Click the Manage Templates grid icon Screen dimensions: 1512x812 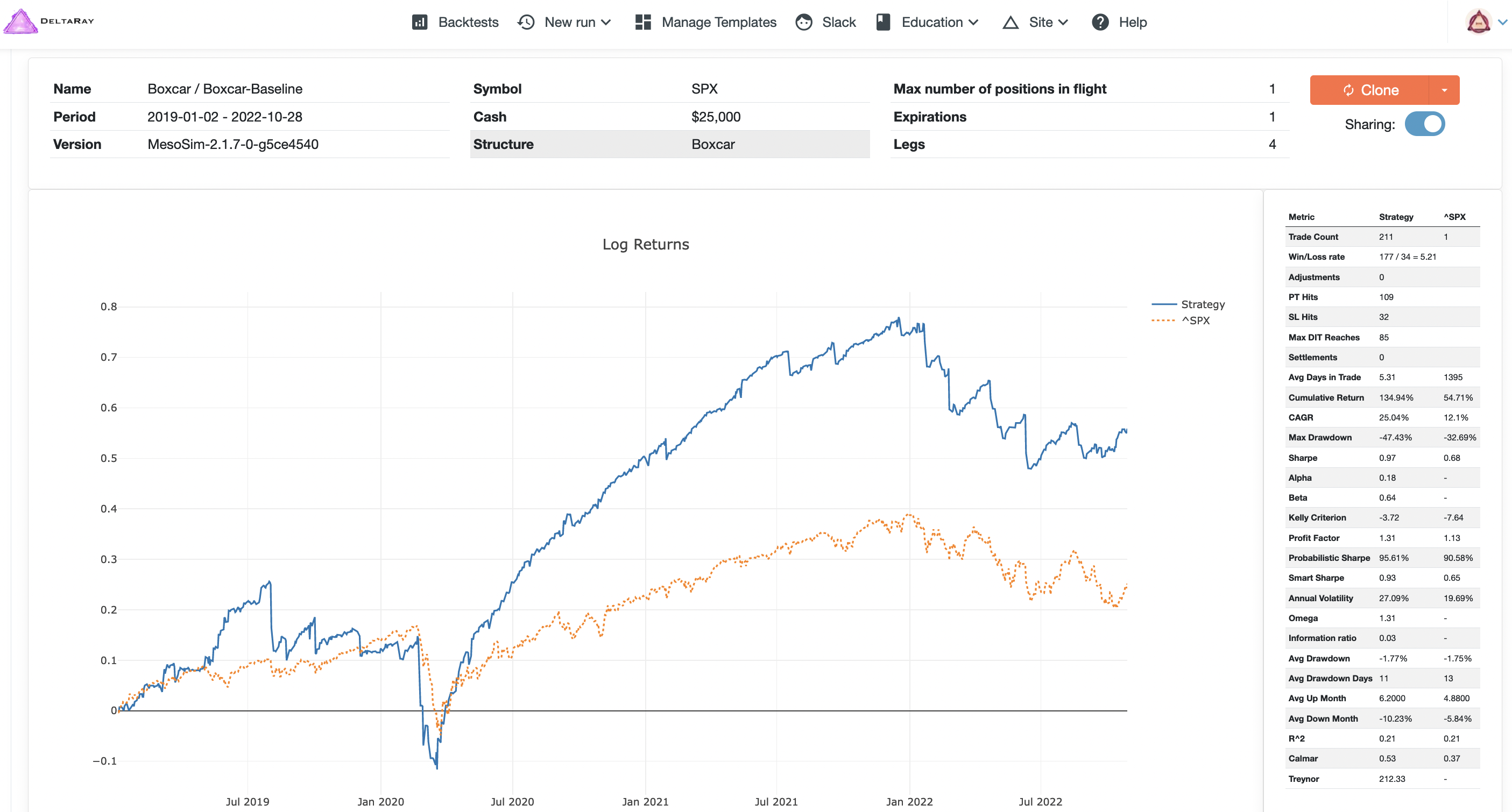click(644, 22)
